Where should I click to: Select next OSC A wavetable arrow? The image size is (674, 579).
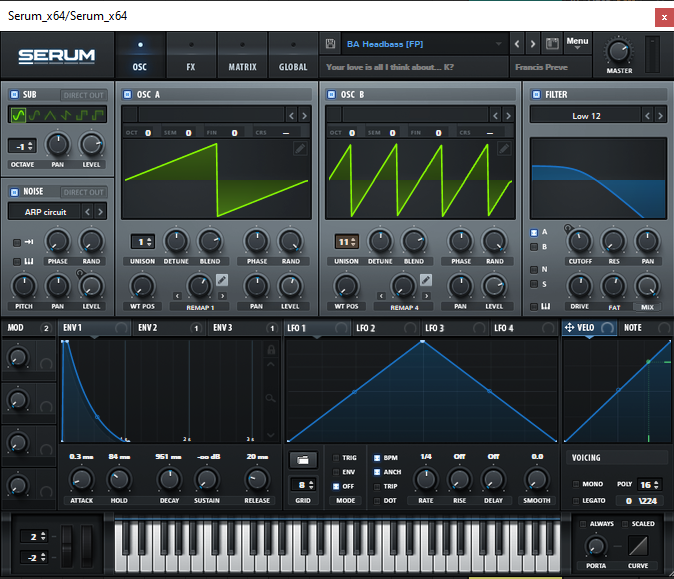coord(304,115)
